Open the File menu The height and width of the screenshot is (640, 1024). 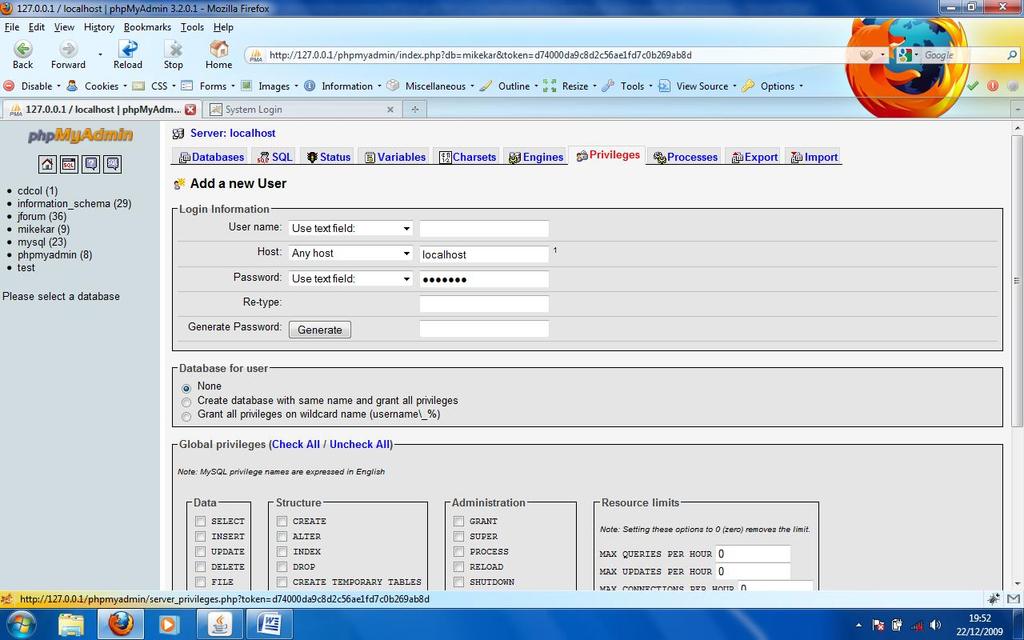tap(12, 27)
